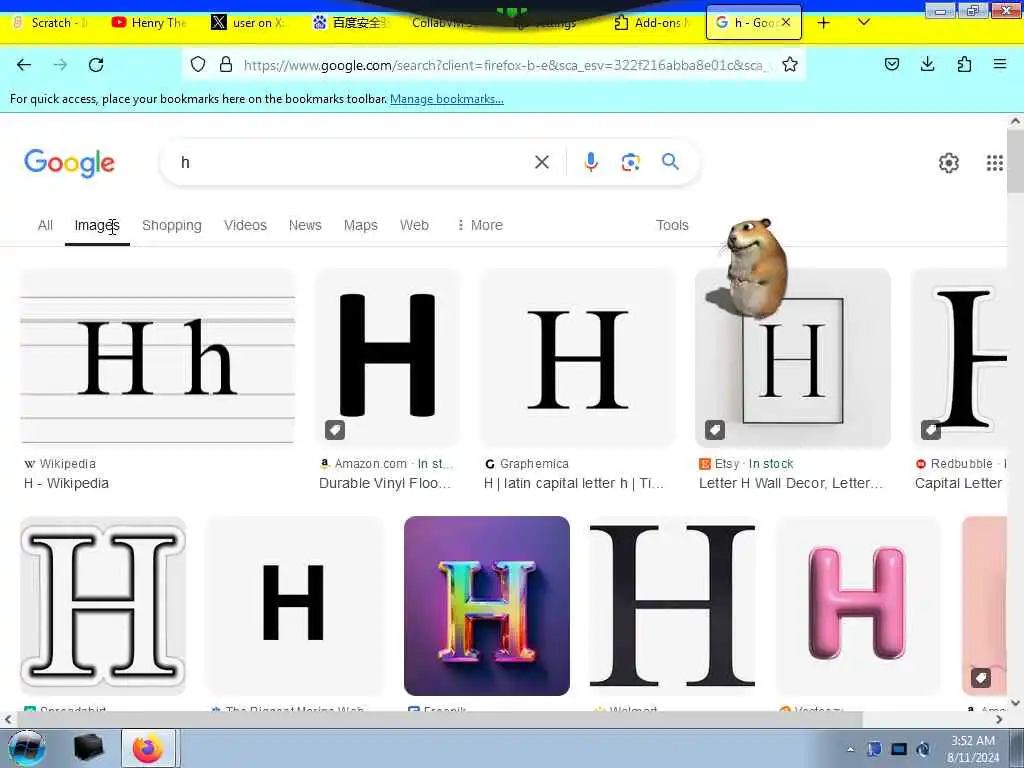Open the Graphemica serif H image
Viewport: 1024px width, 768px height.
point(577,357)
